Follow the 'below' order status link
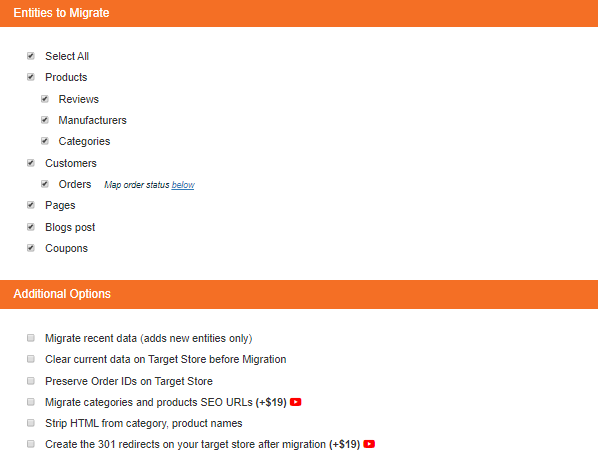 [183, 185]
